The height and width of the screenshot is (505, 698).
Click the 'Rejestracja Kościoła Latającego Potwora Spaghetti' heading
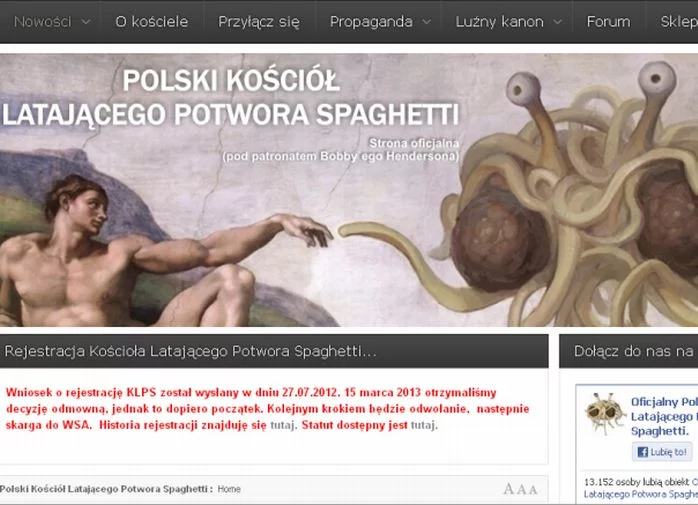click(190, 351)
